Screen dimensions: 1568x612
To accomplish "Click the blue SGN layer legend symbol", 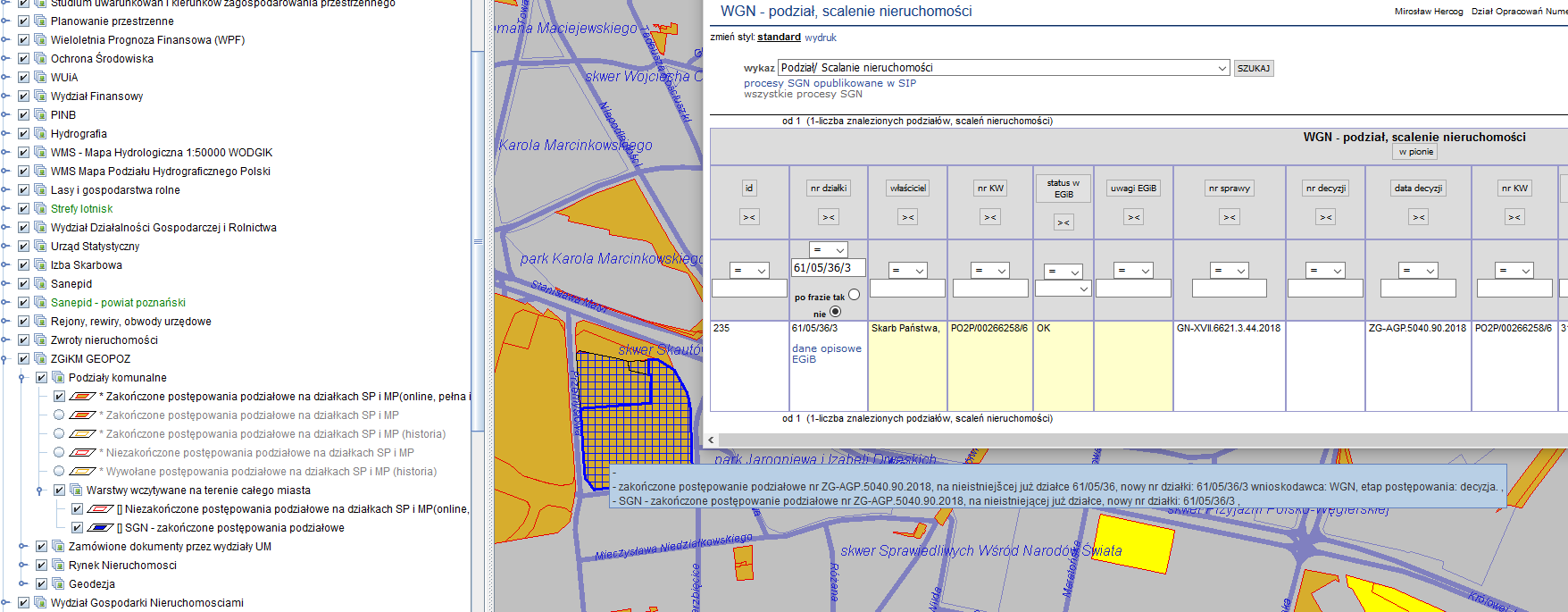I will [100, 528].
